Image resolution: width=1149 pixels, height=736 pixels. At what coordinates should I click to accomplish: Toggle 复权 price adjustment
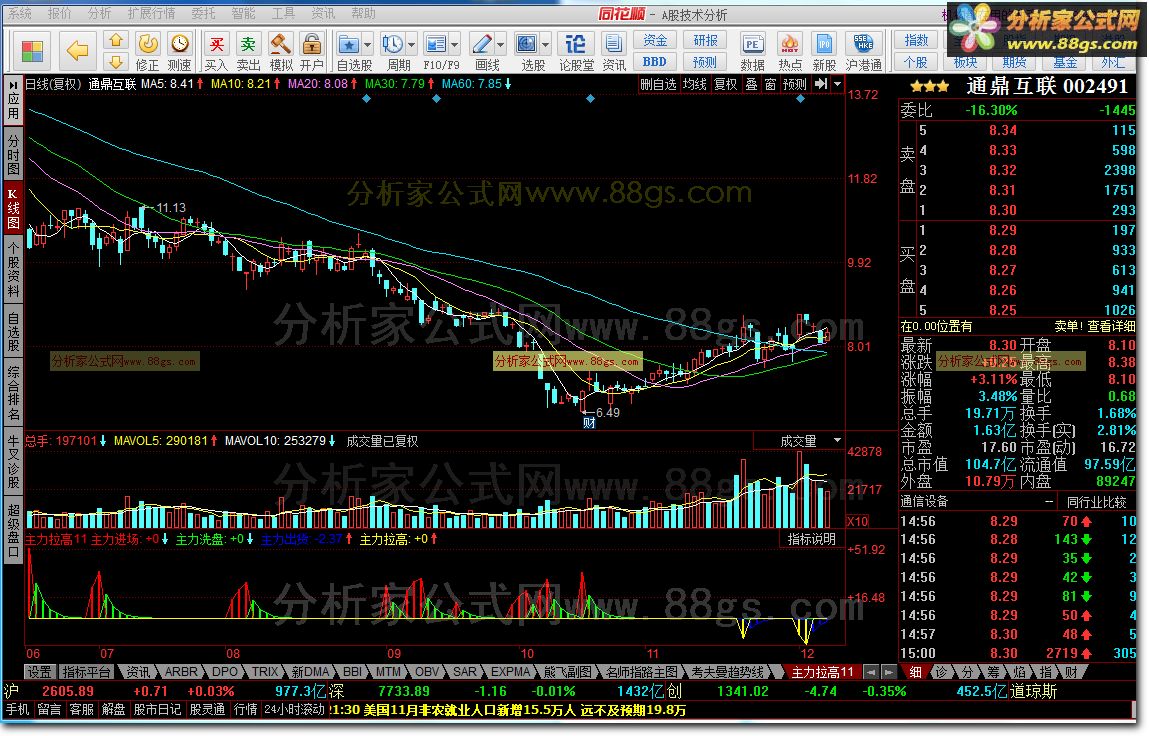point(725,84)
